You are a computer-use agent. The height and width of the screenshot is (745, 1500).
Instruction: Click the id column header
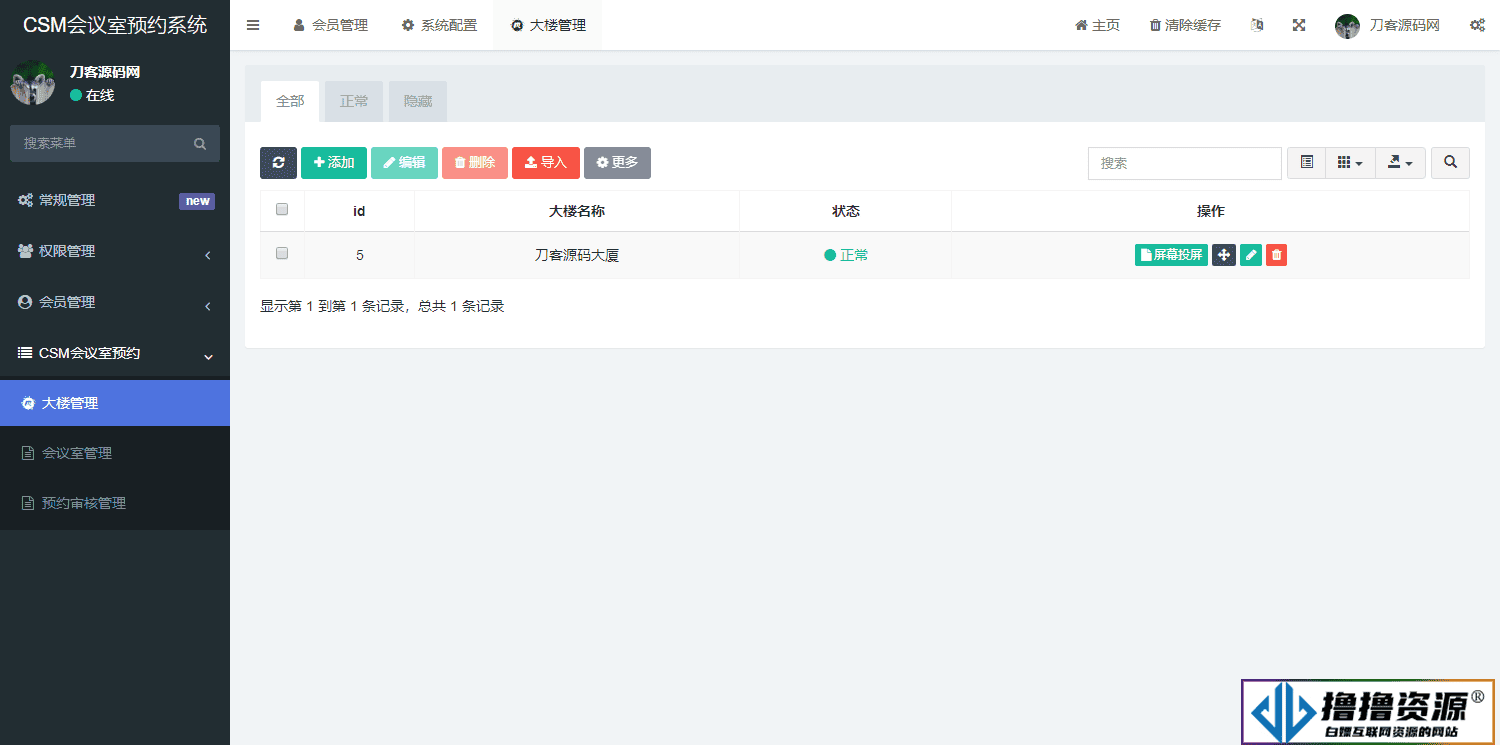[359, 211]
